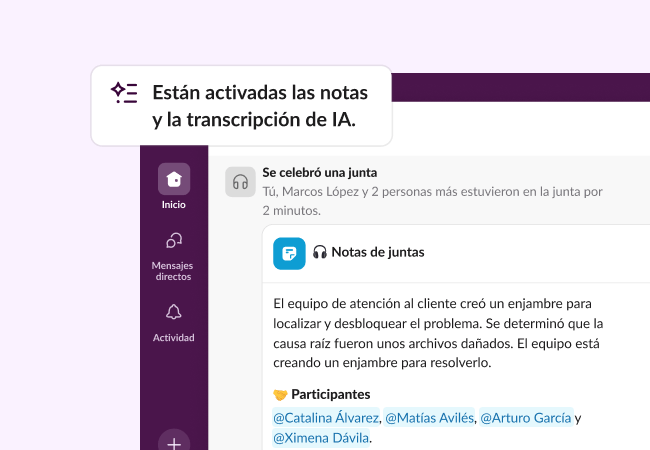The image size is (650, 450).
Task: Click the @Catalina Álvarez mention
Action: pos(326,418)
